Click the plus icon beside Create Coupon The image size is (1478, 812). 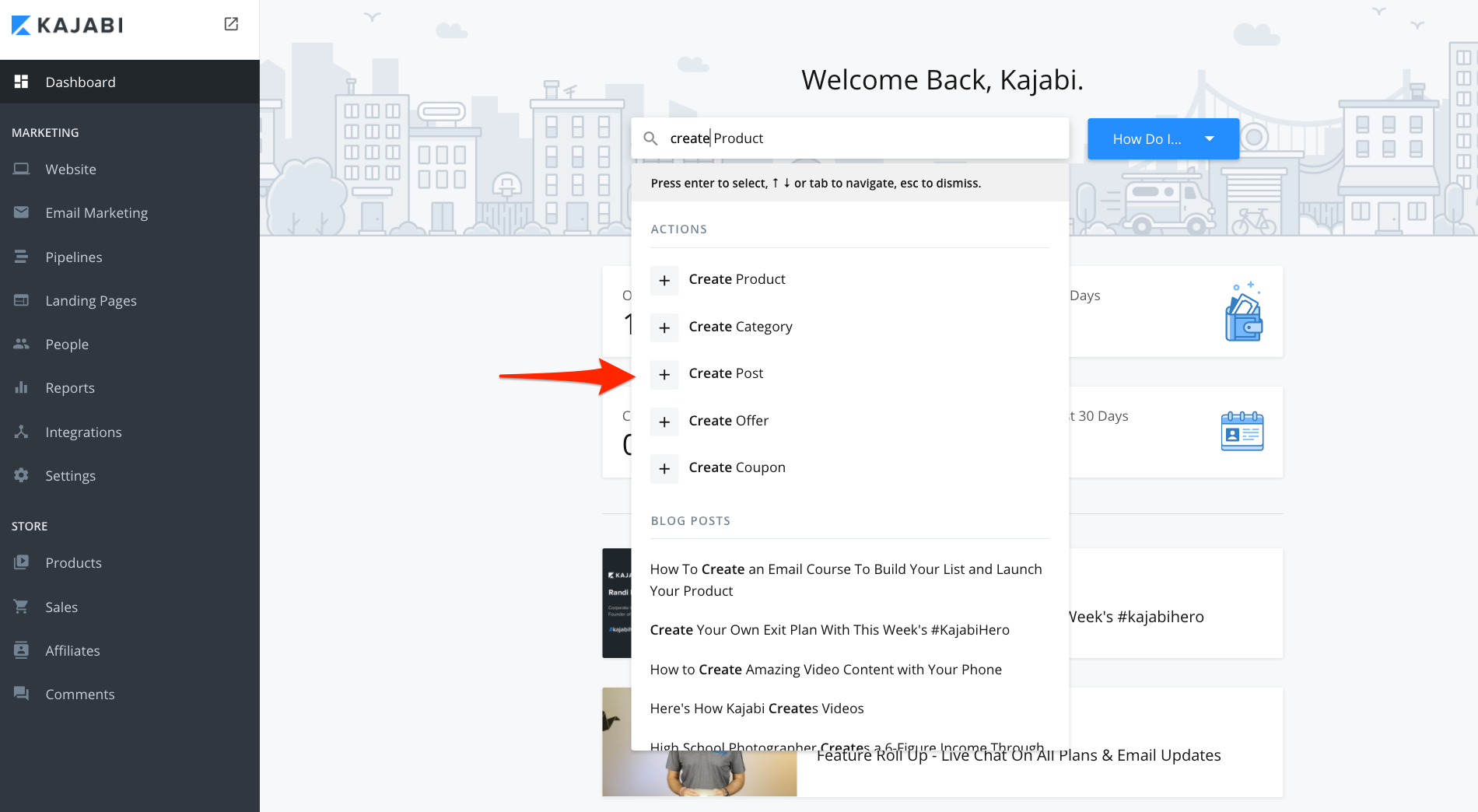click(x=664, y=468)
